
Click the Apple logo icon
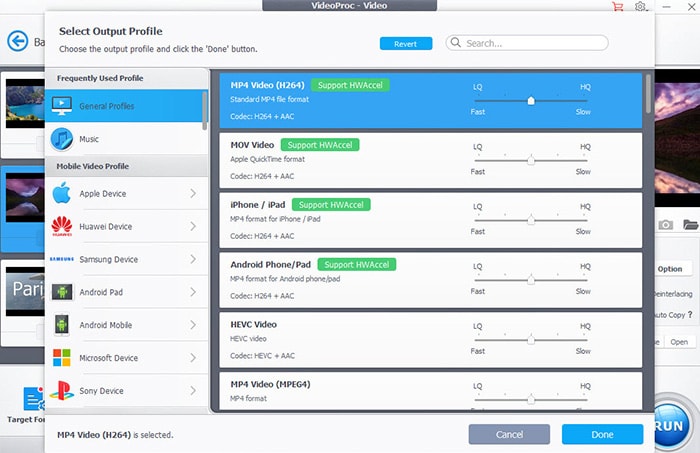pos(62,193)
